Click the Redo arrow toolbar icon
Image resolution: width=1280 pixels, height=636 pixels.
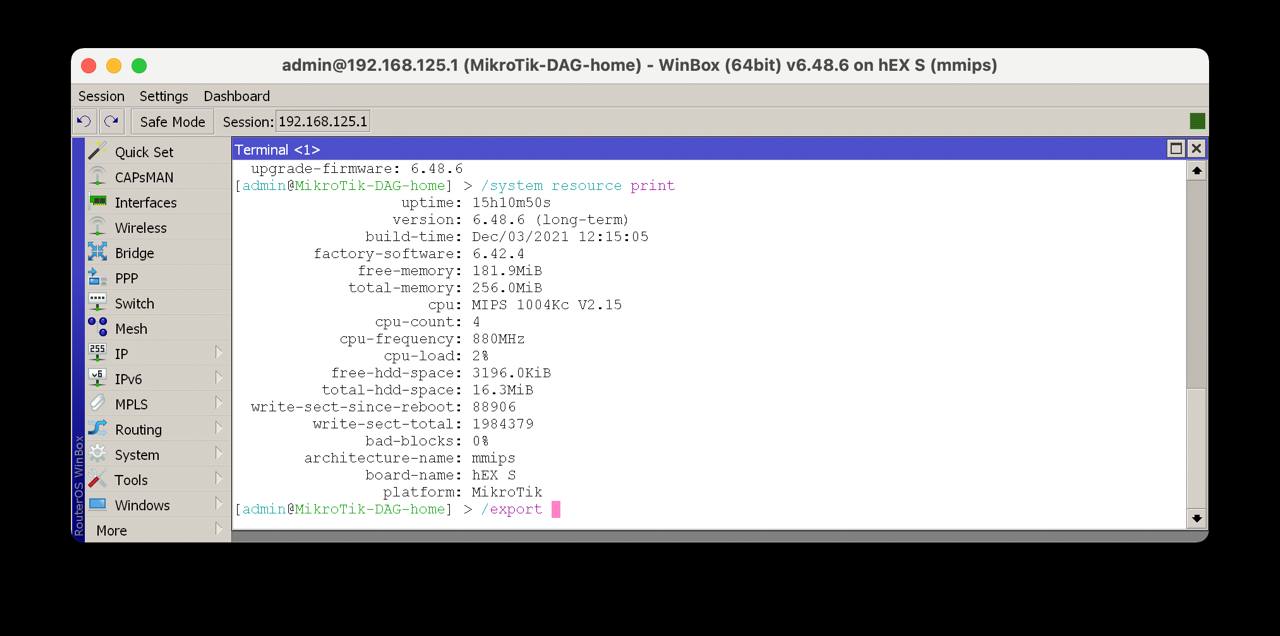(x=111, y=121)
